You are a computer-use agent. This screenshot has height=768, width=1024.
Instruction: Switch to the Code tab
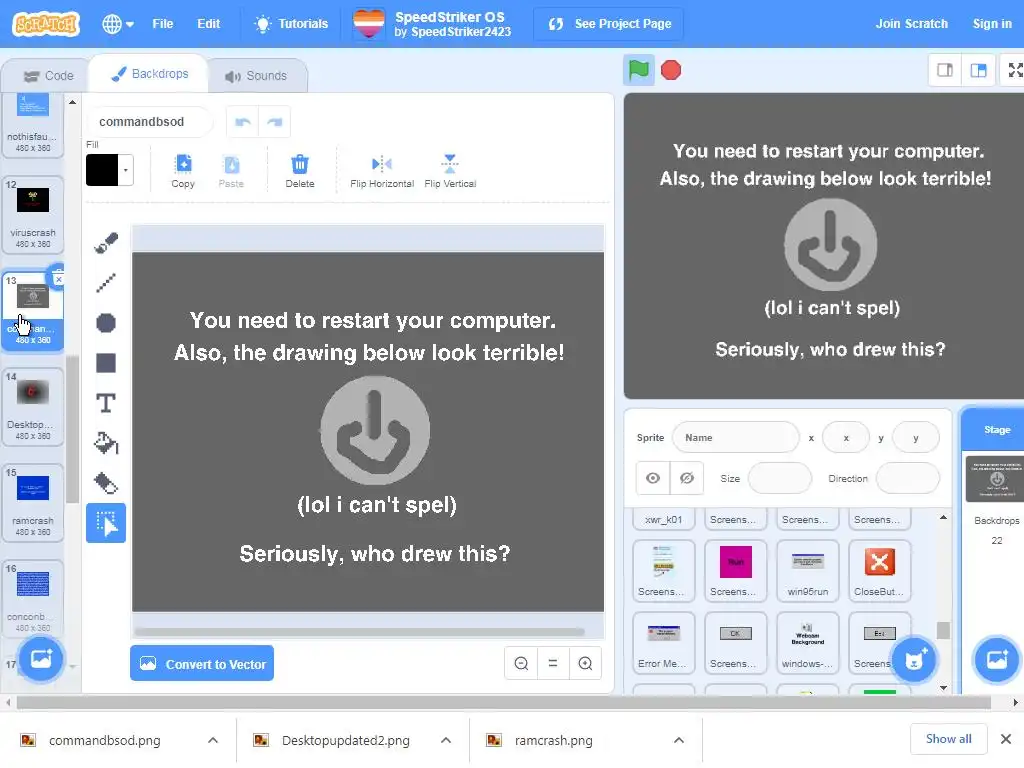pyautogui.click(x=49, y=76)
